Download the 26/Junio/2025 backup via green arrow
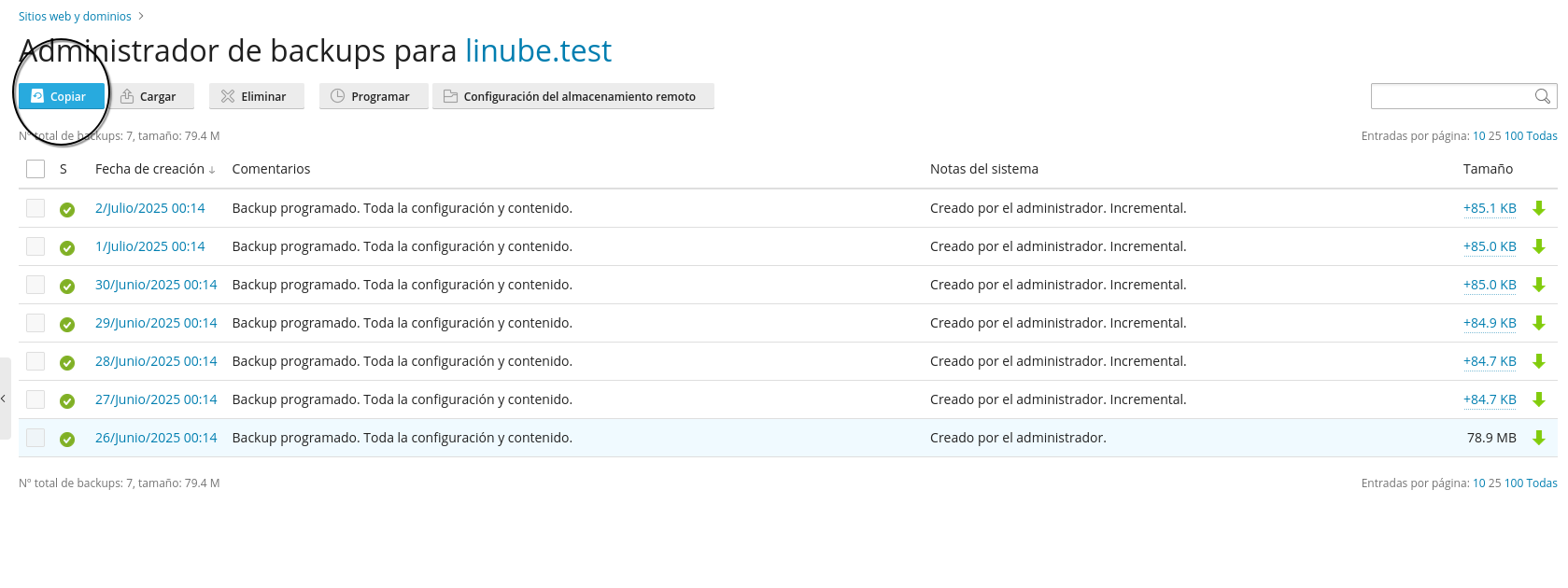The image size is (1568, 588). coord(1539,438)
